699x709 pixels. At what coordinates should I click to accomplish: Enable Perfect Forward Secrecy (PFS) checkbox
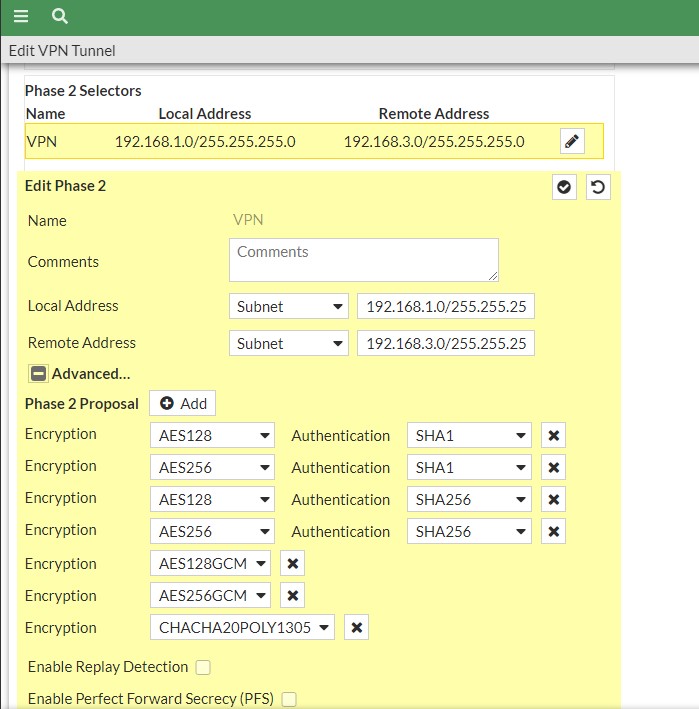click(x=289, y=699)
